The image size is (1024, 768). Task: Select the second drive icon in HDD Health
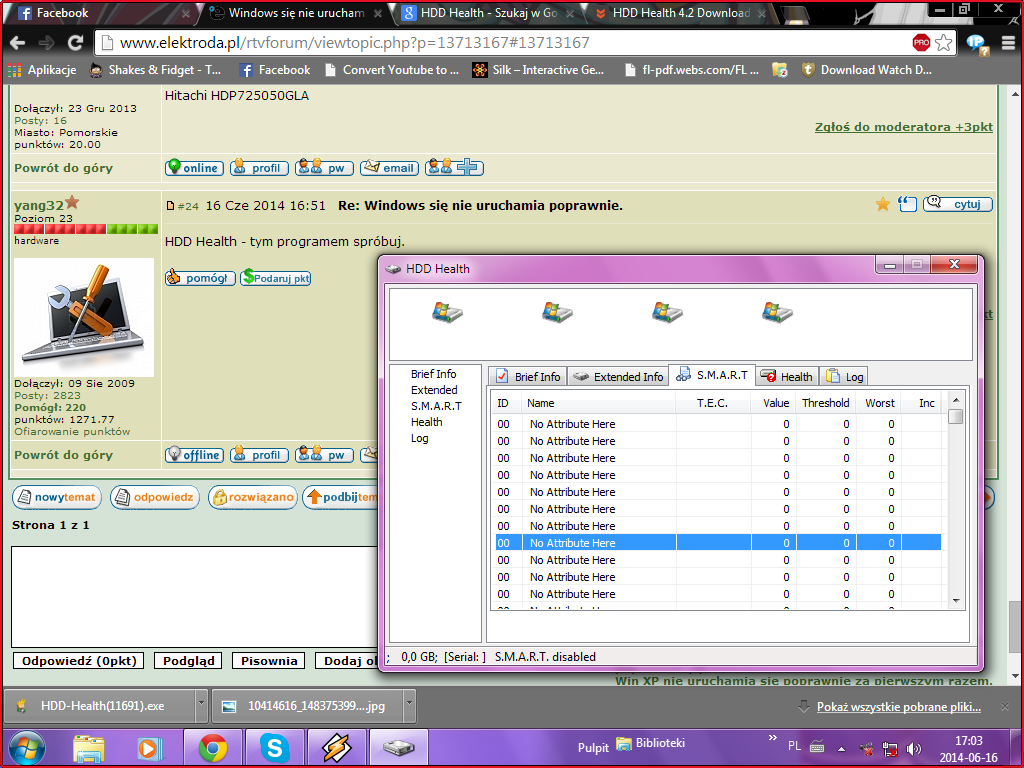point(557,312)
